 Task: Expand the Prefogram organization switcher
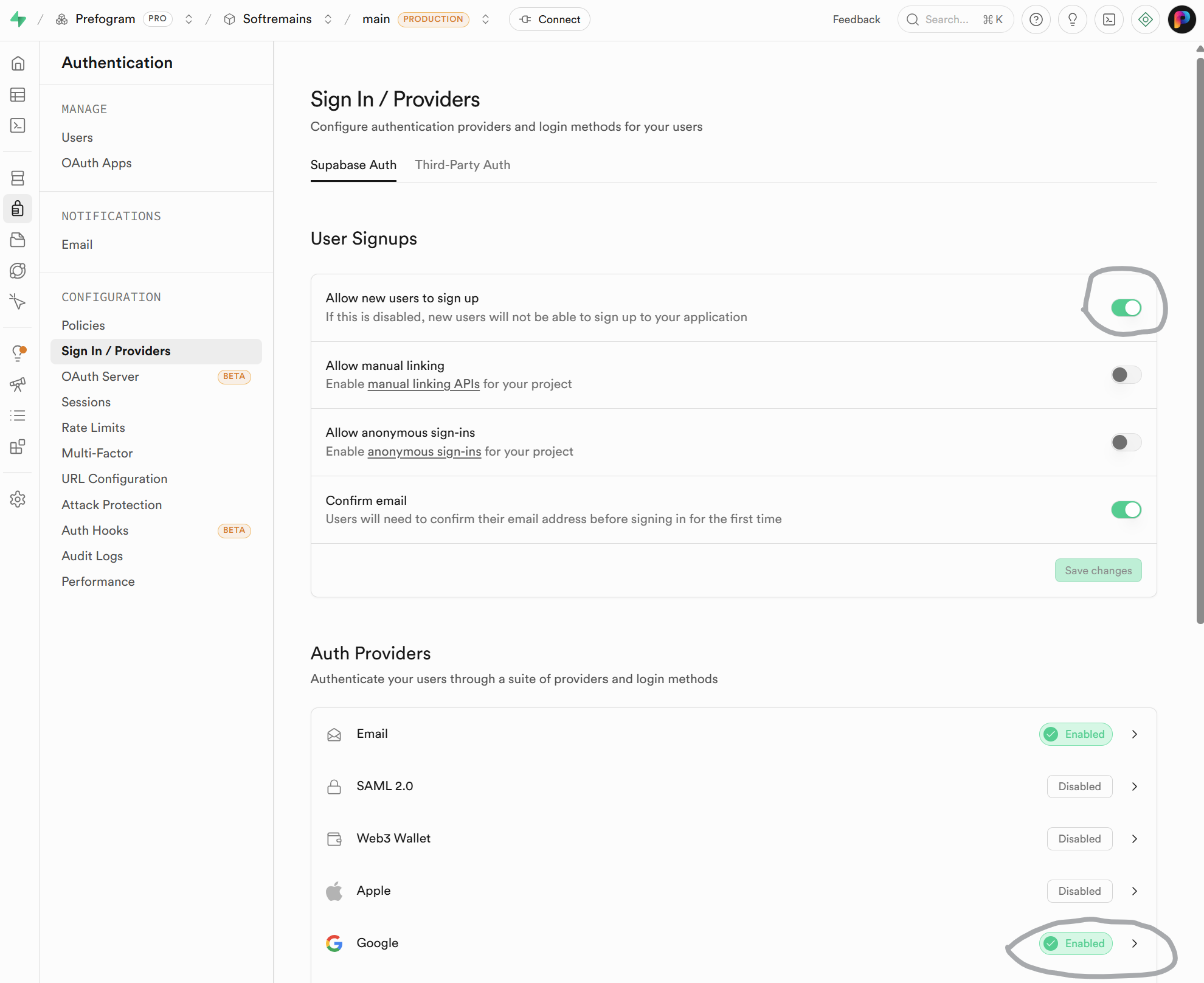coord(189,19)
